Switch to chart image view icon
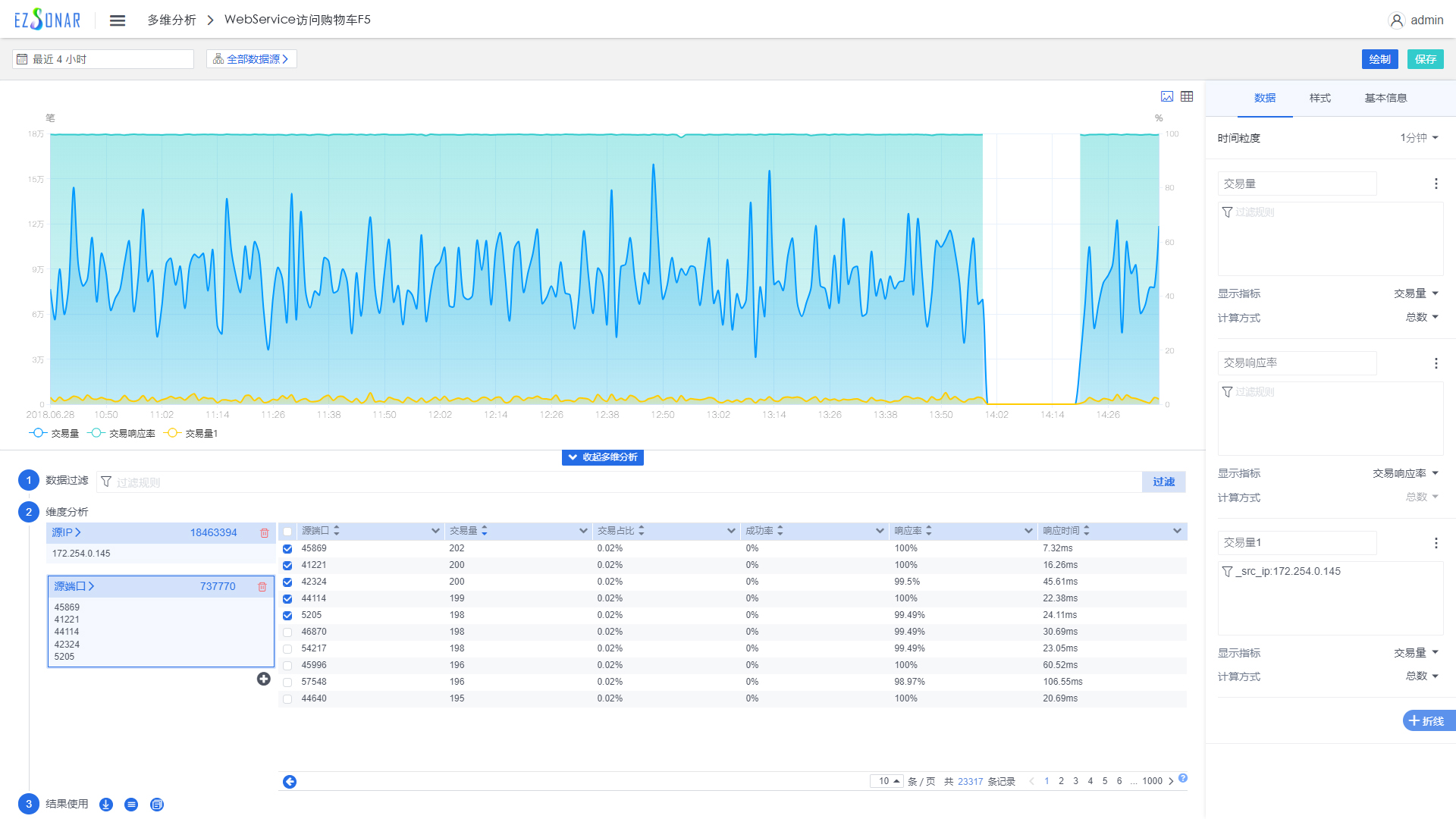The height and width of the screenshot is (819, 1456). [x=1167, y=96]
